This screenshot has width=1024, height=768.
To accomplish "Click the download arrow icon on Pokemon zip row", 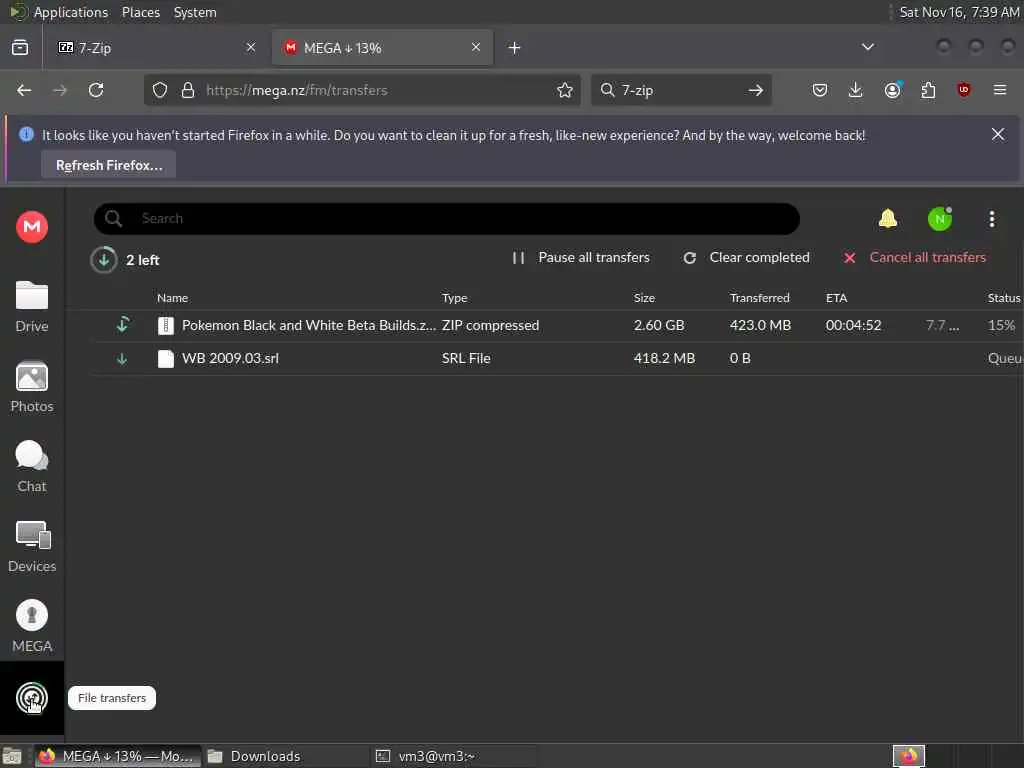I will (x=122, y=325).
